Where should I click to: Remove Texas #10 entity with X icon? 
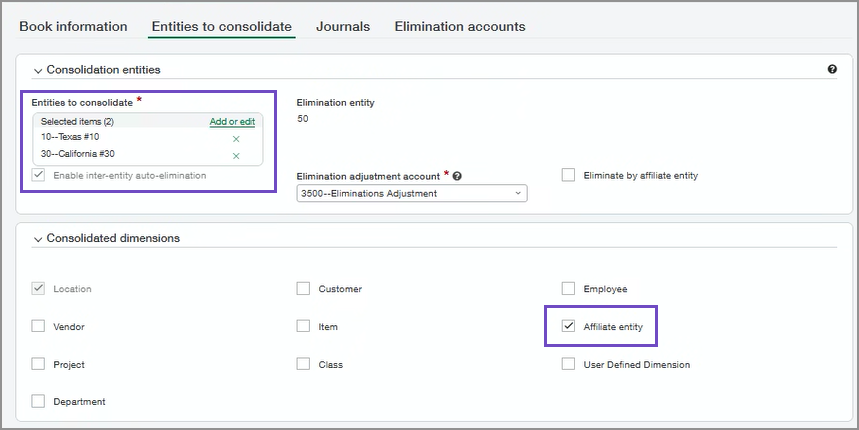pyautogui.click(x=236, y=139)
